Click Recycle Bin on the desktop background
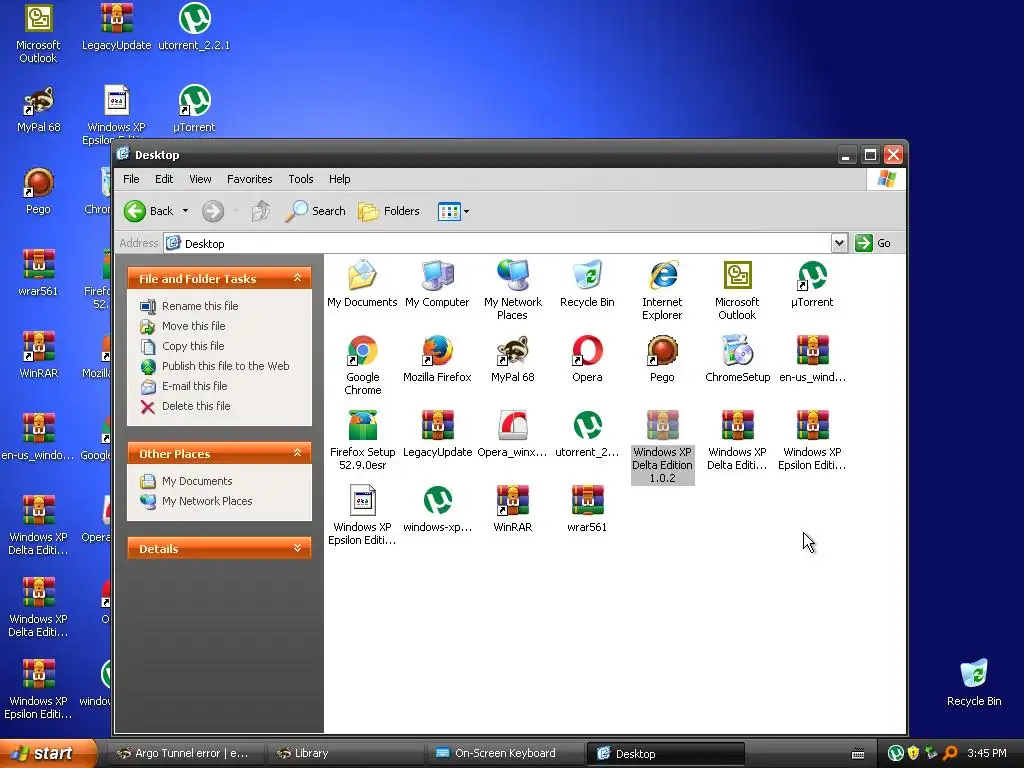Image resolution: width=1024 pixels, height=768 pixels. pyautogui.click(x=974, y=682)
